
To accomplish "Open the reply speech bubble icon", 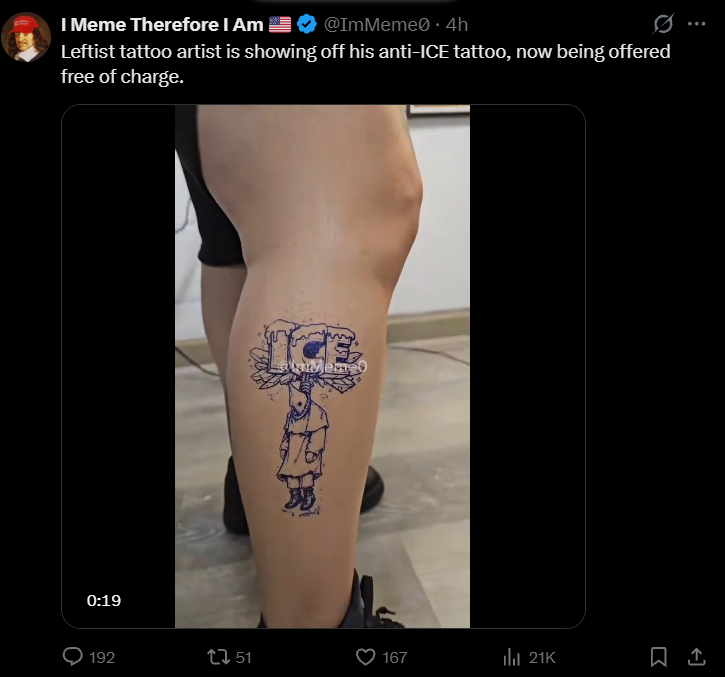I will (73, 657).
